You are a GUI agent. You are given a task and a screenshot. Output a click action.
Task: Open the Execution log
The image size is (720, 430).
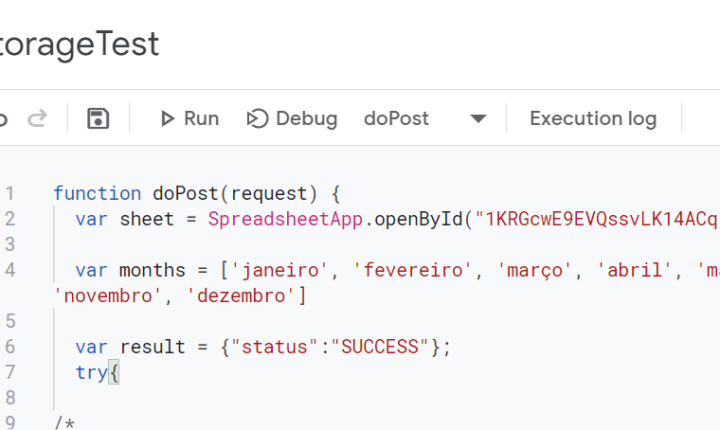(x=593, y=119)
